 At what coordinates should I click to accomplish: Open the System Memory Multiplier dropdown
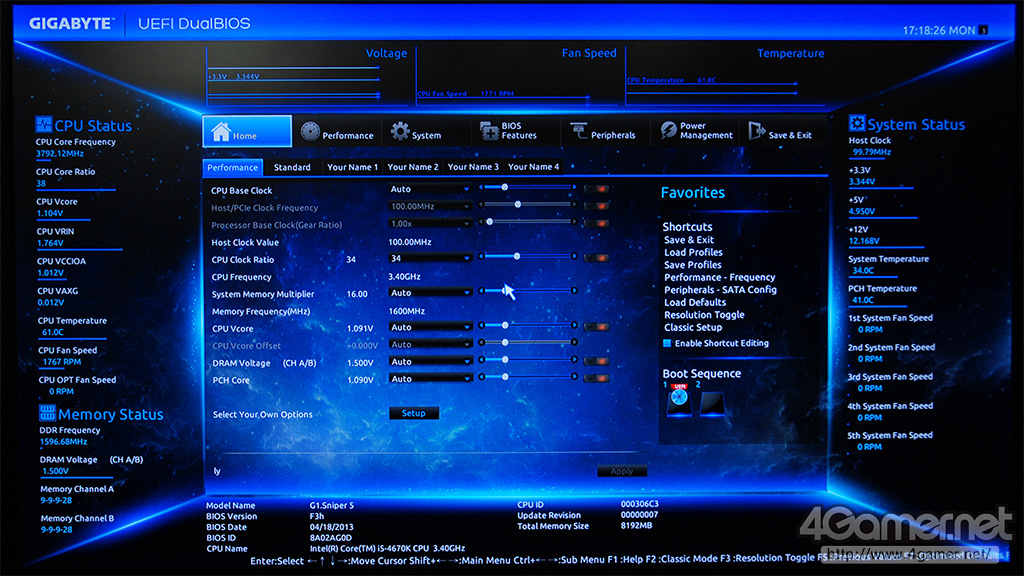click(430, 293)
